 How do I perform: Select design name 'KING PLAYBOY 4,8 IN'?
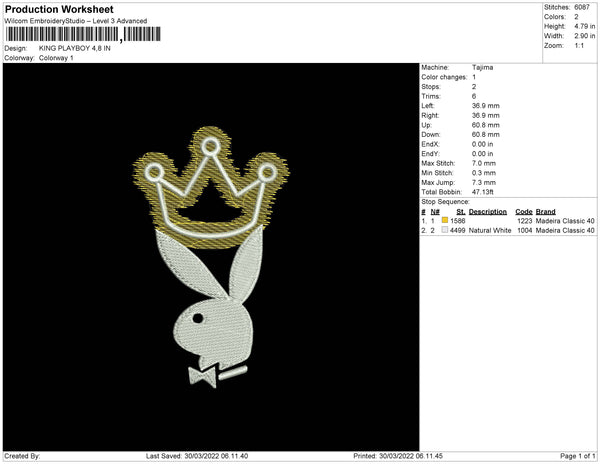tap(75, 48)
